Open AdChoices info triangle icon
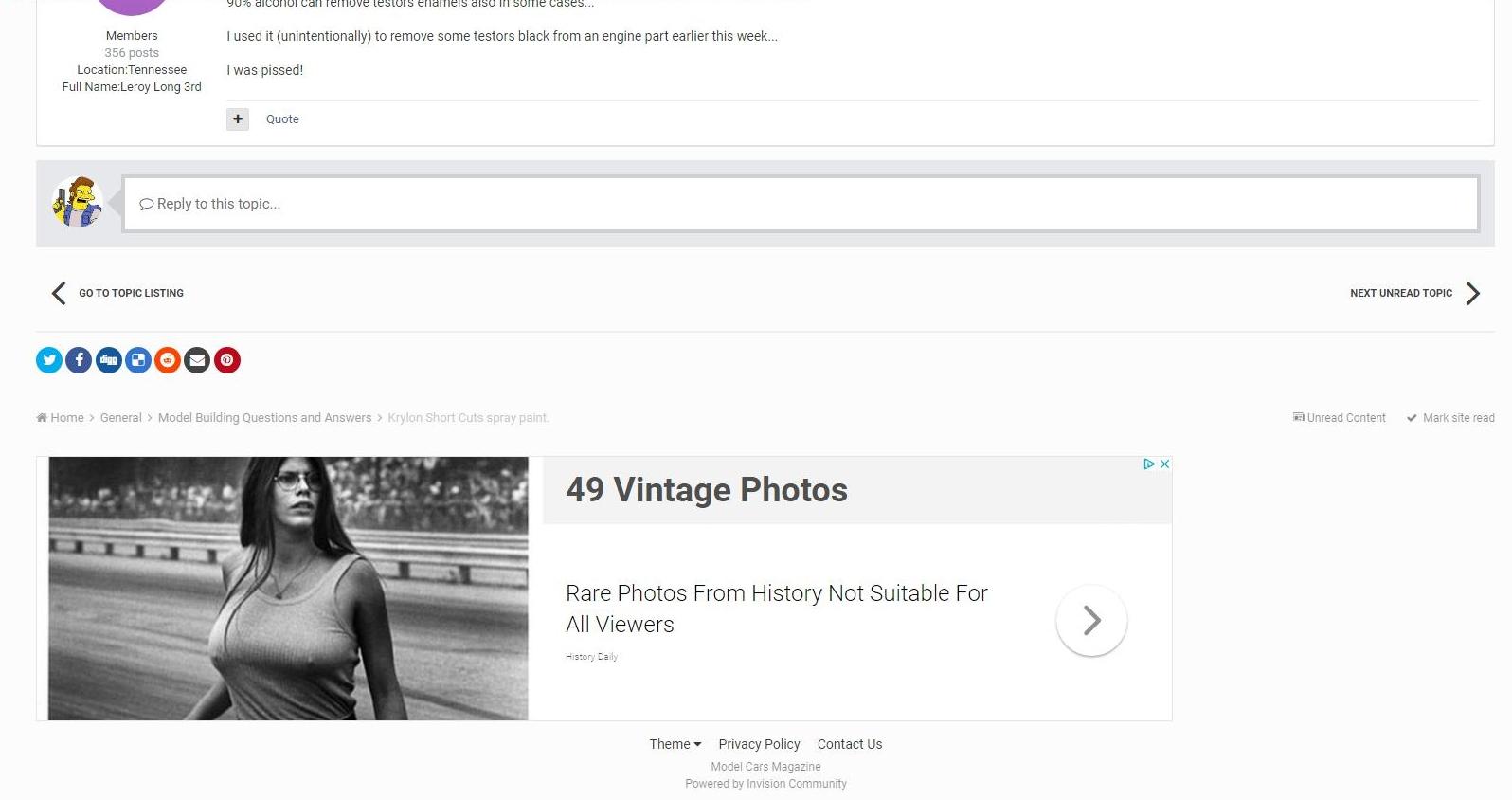The width and height of the screenshot is (1512, 800). [1148, 464]
